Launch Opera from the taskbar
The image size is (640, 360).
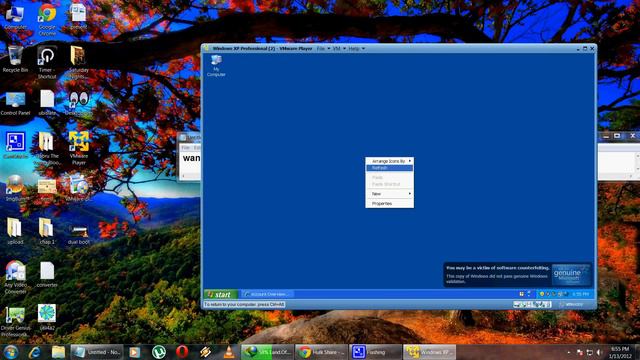182,352
